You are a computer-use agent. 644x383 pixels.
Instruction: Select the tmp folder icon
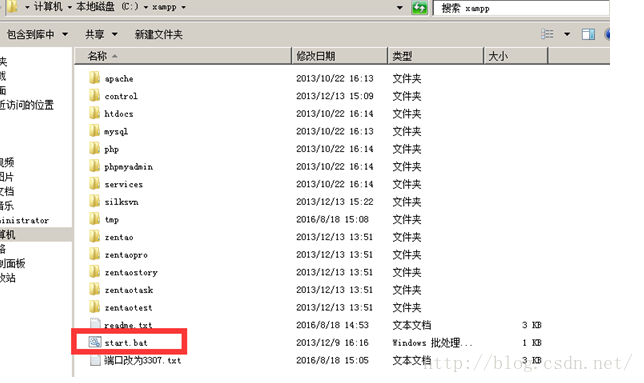(94, 219)
